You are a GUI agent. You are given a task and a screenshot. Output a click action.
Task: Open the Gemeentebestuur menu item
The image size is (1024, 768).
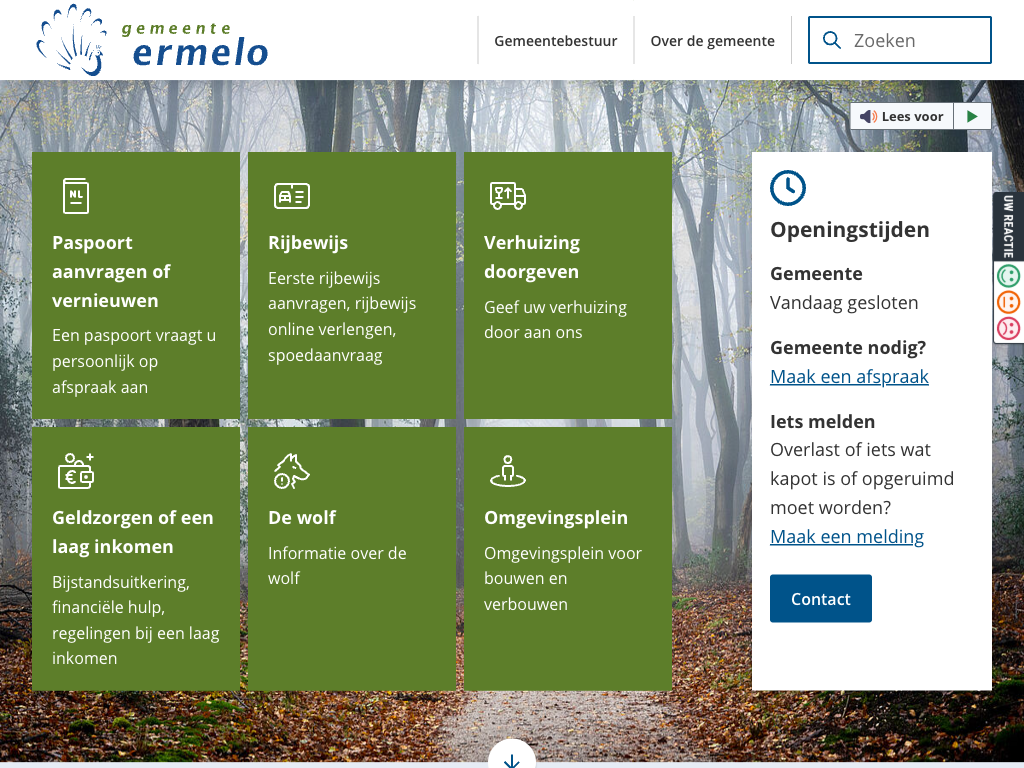tap(556, 41)
